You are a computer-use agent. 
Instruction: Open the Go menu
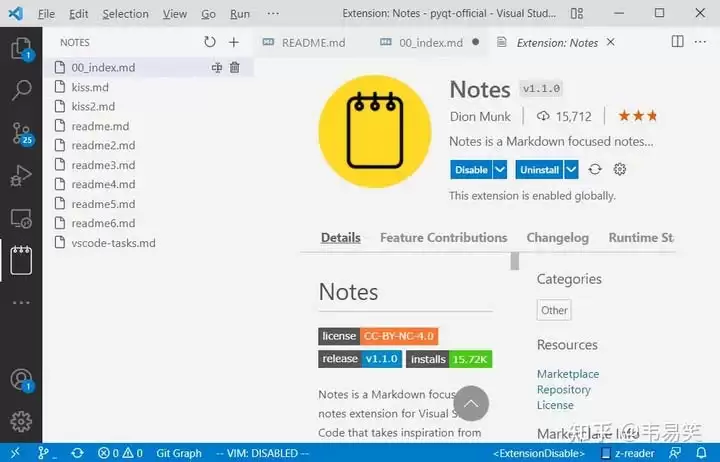(208, 14)
